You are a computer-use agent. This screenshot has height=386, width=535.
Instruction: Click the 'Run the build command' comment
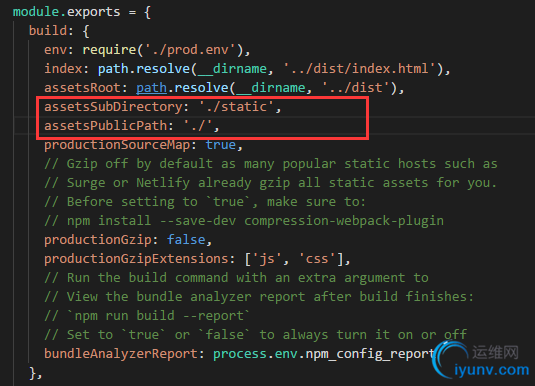236,278
